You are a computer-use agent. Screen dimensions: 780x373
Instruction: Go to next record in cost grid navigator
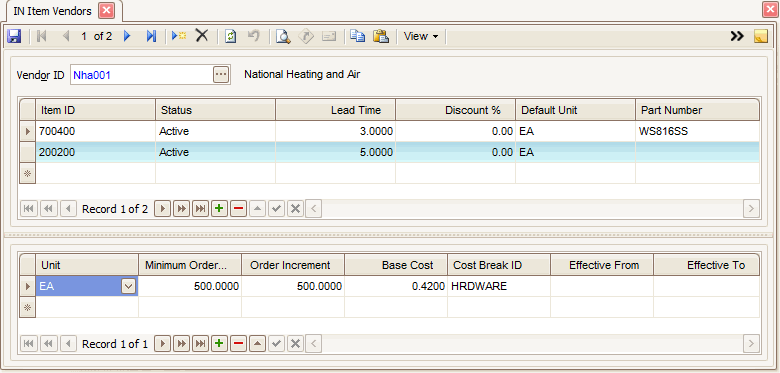162,344
